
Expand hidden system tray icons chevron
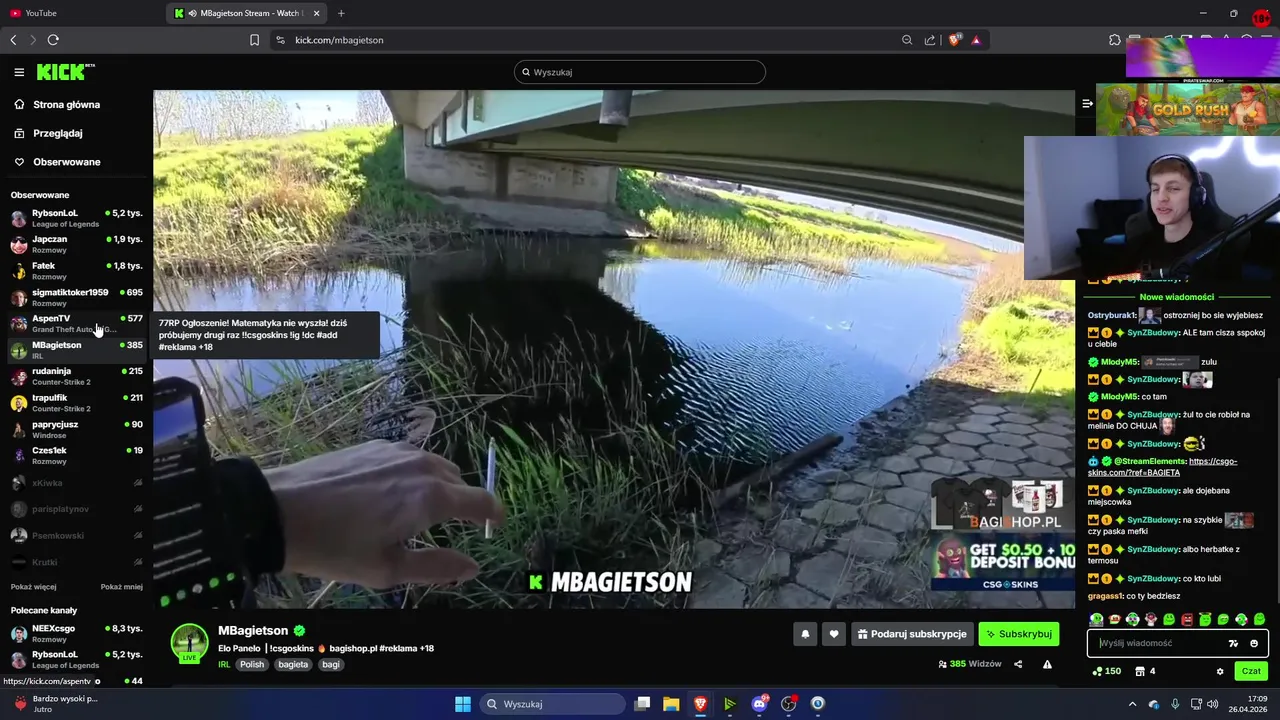click(x=1134, y=704)
